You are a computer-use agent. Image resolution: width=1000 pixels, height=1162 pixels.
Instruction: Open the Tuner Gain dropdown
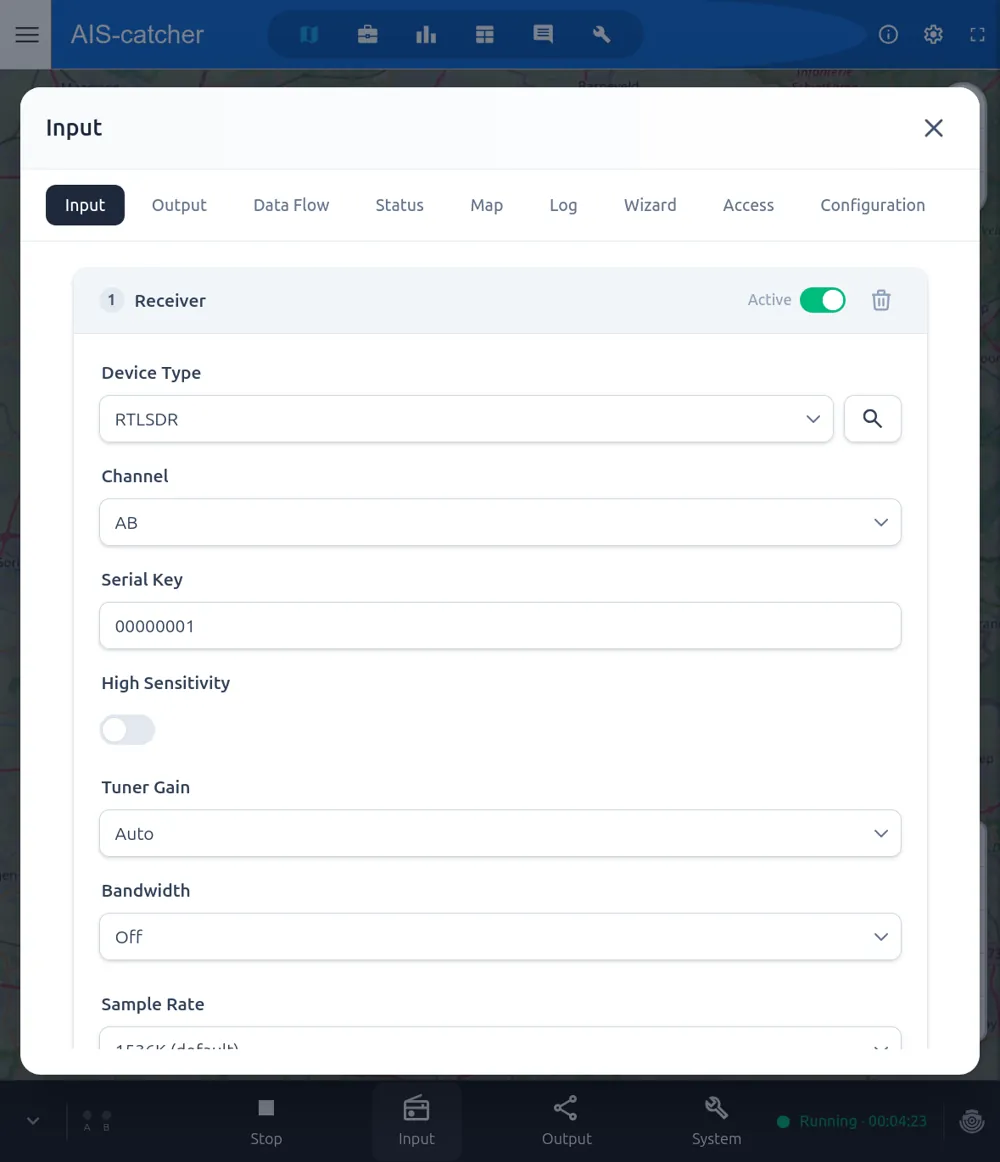[x=500, y=834]
